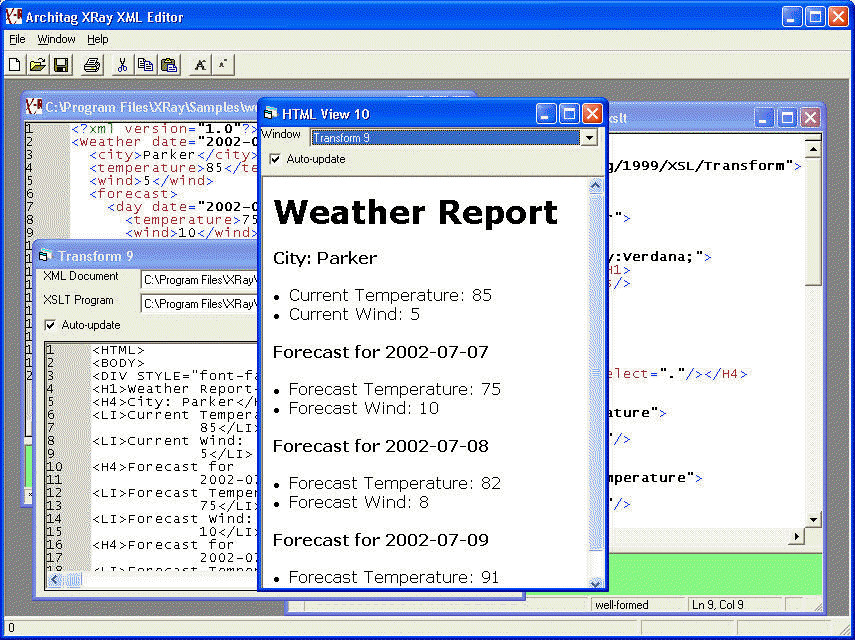Click the 'City: Parker' text
The image size is (855, 640).
(325, 258)
